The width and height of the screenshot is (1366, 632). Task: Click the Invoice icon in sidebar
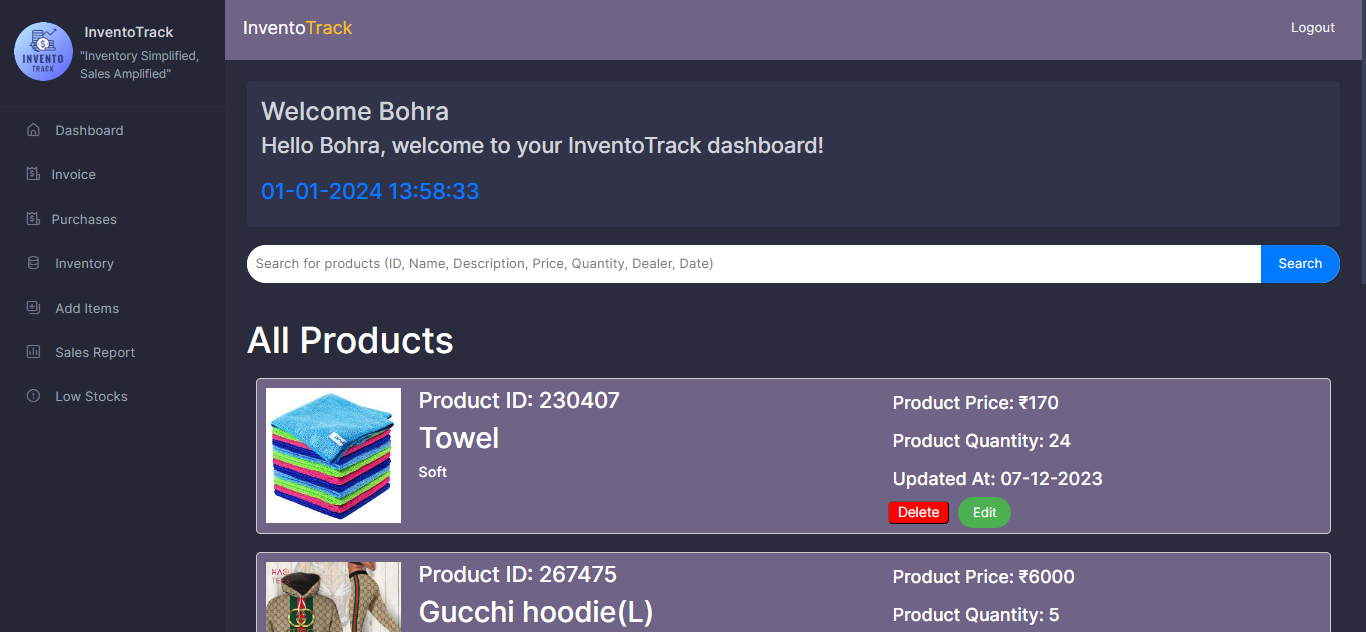(33, 174)
